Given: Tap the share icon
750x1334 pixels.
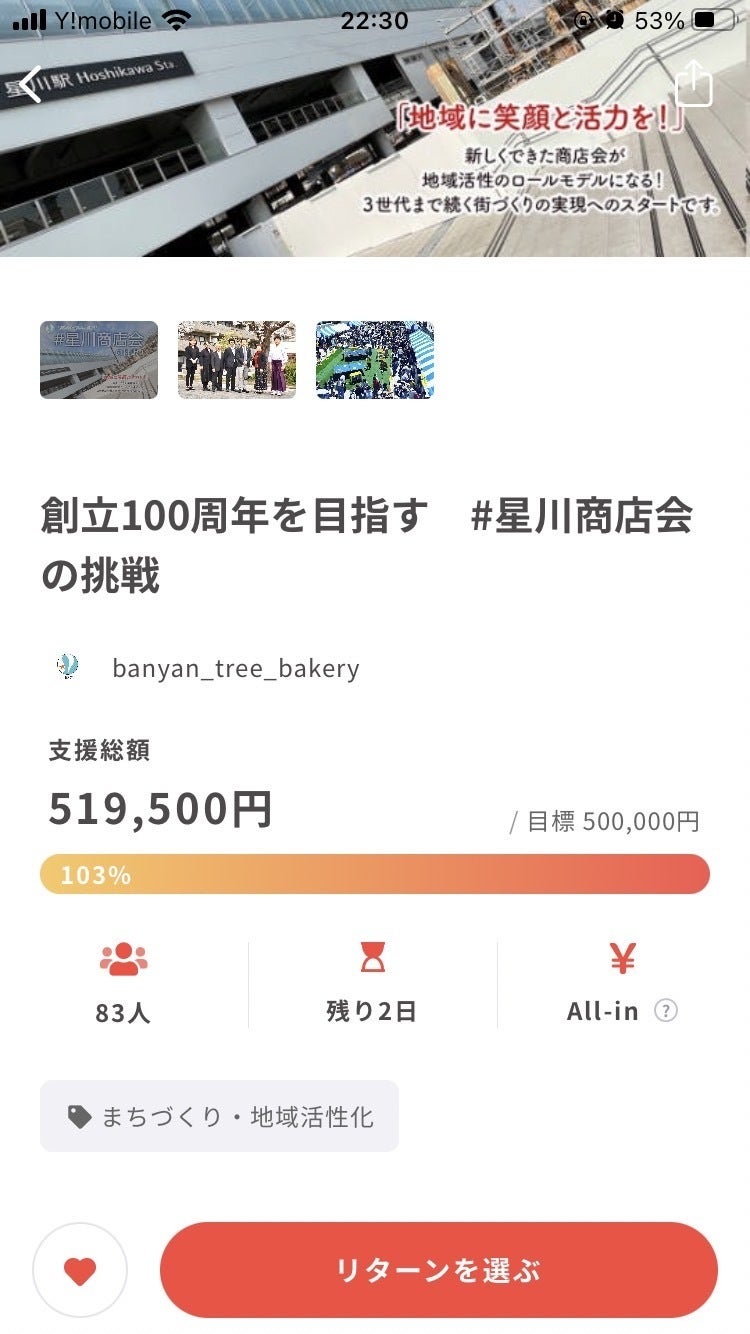Looking at the screenshot, I should [x=694, y=84].
